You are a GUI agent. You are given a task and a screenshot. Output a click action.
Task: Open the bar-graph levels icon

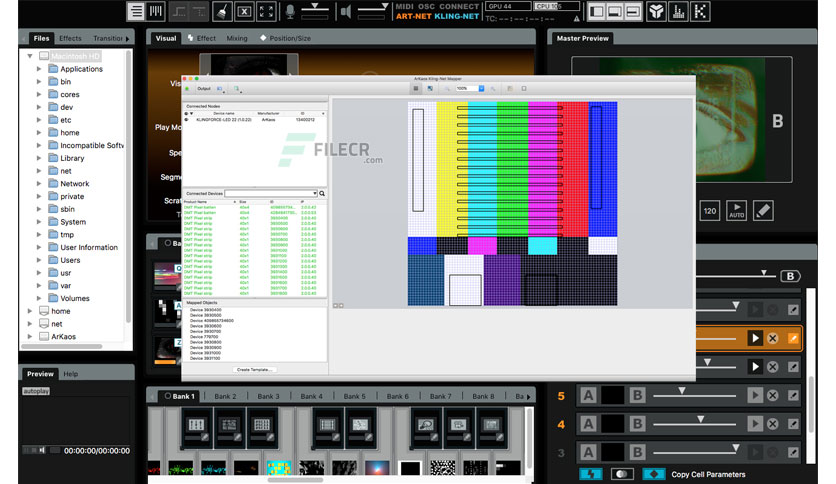[x=678, y=11]
